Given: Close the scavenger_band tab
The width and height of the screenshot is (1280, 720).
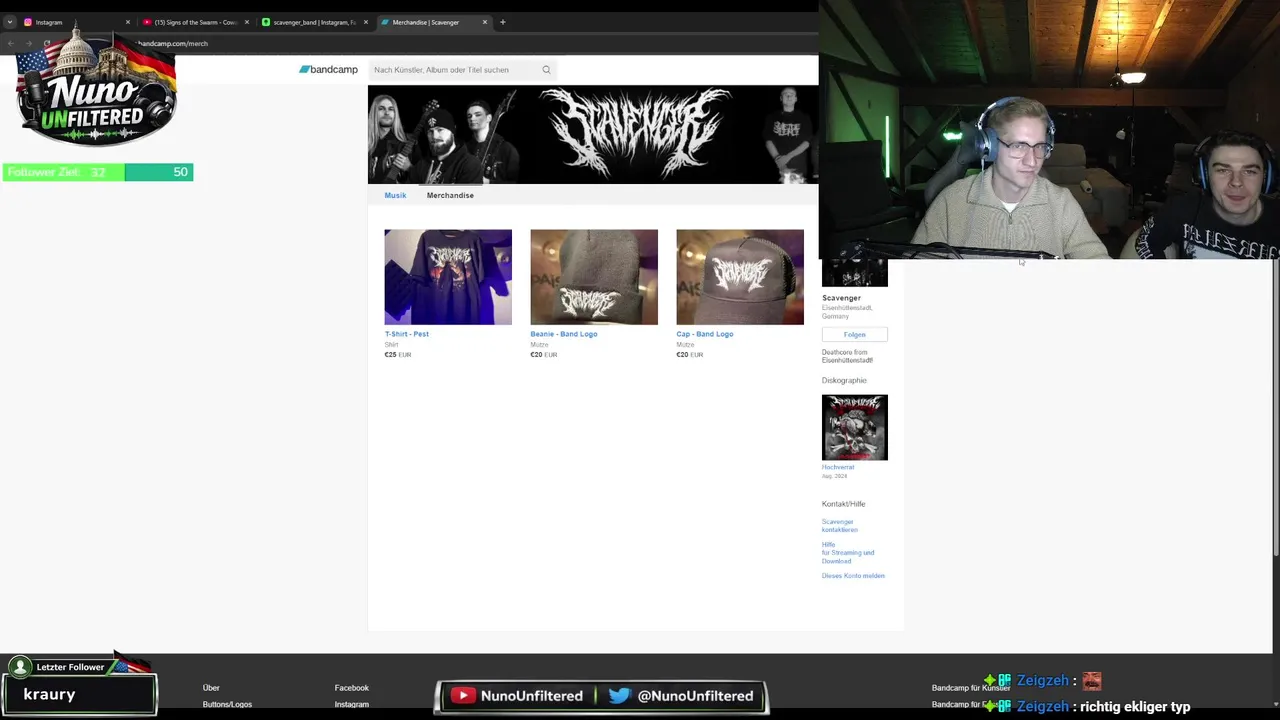Looking at the screenshot, I should coord(365,22).
